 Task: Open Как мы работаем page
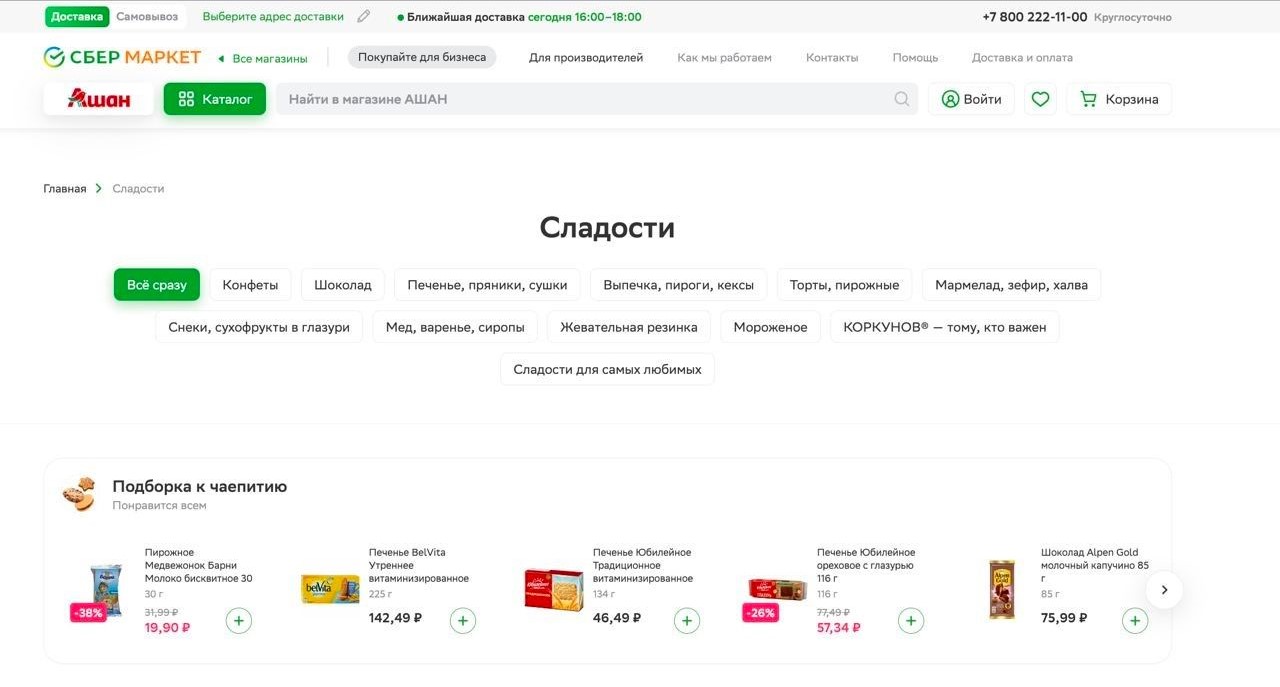(725, 58)
